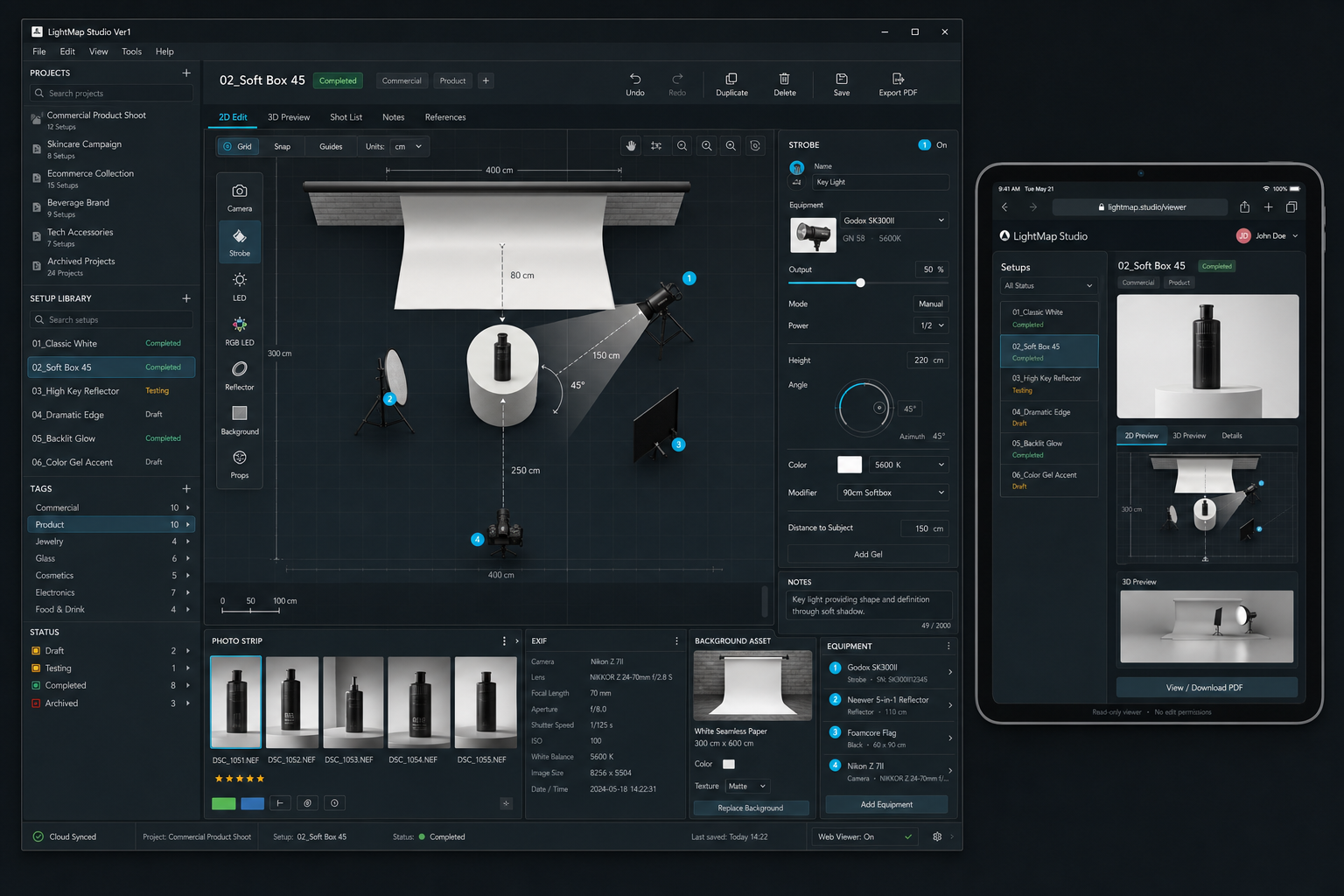
Task: Open settings gear in status bar
Action: (937, 836)
